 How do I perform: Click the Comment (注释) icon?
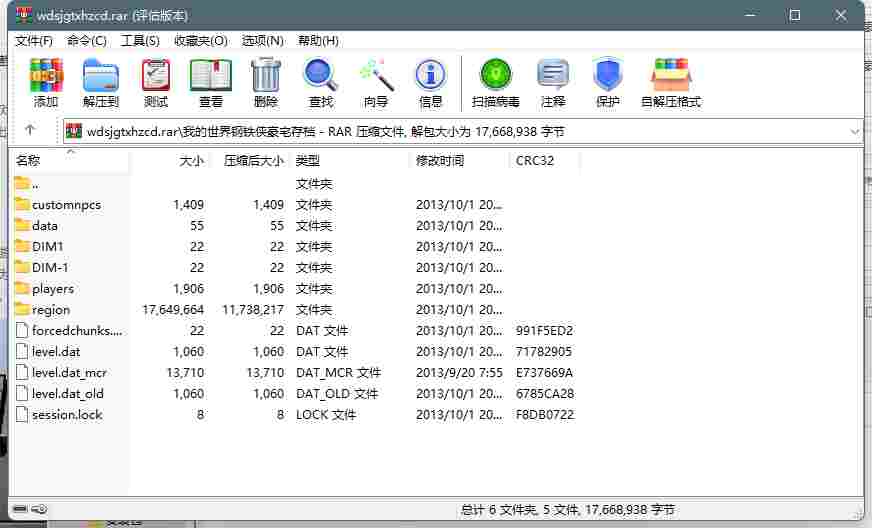(x=553, y=75)
